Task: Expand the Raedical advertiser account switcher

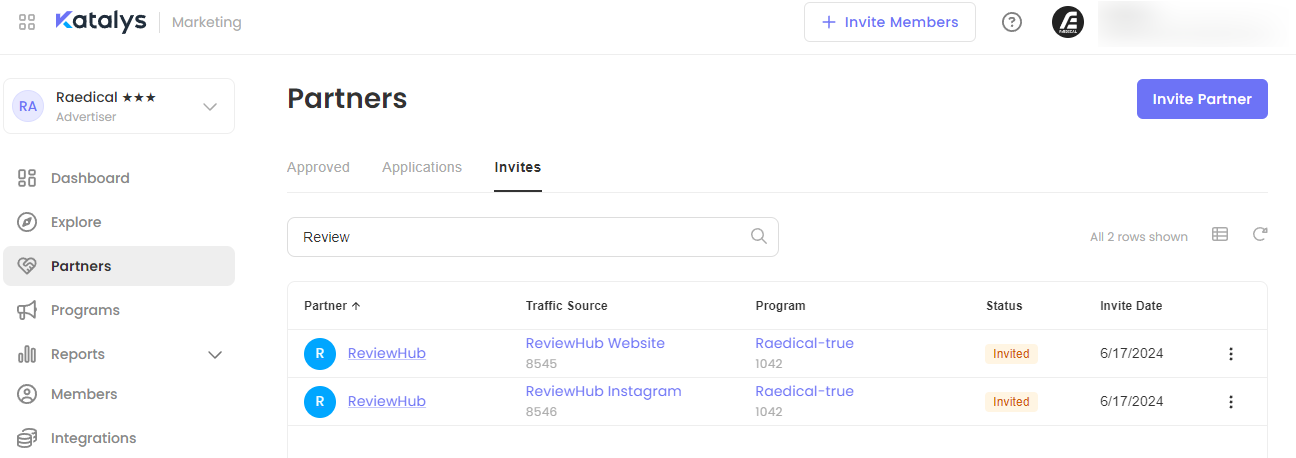Action: [x=210, y=106]
